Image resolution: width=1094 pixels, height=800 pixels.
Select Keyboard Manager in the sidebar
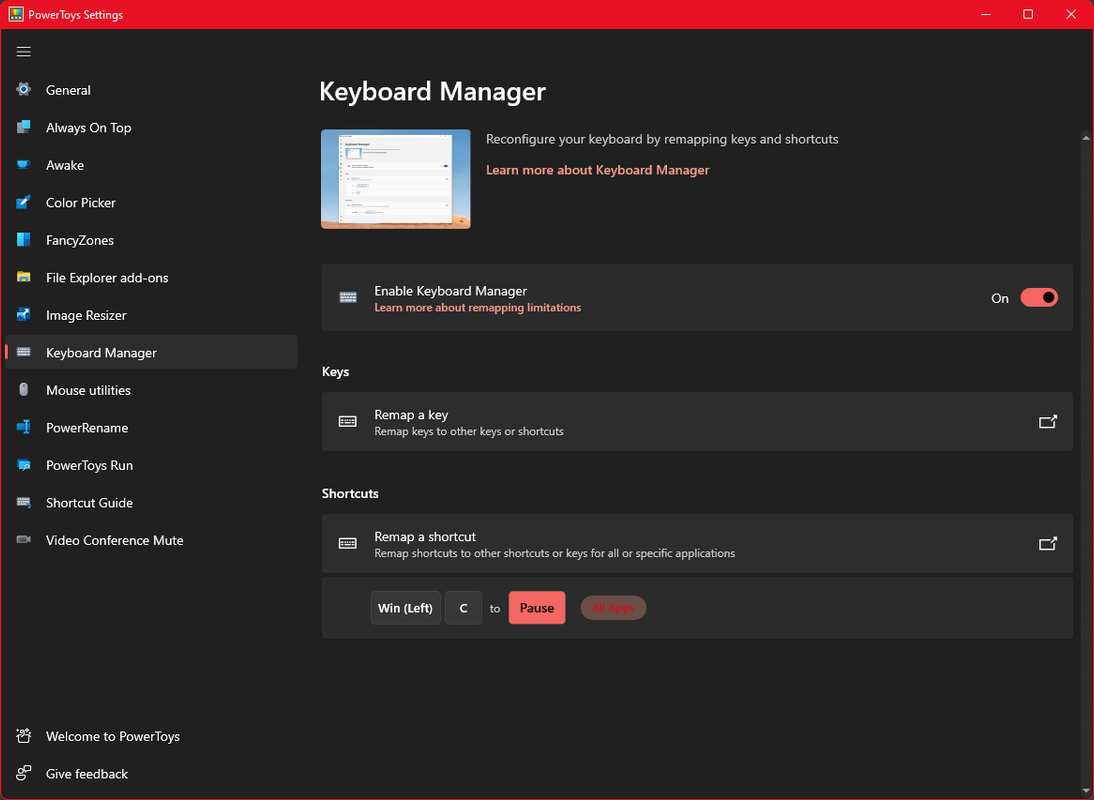coord(151,352)
